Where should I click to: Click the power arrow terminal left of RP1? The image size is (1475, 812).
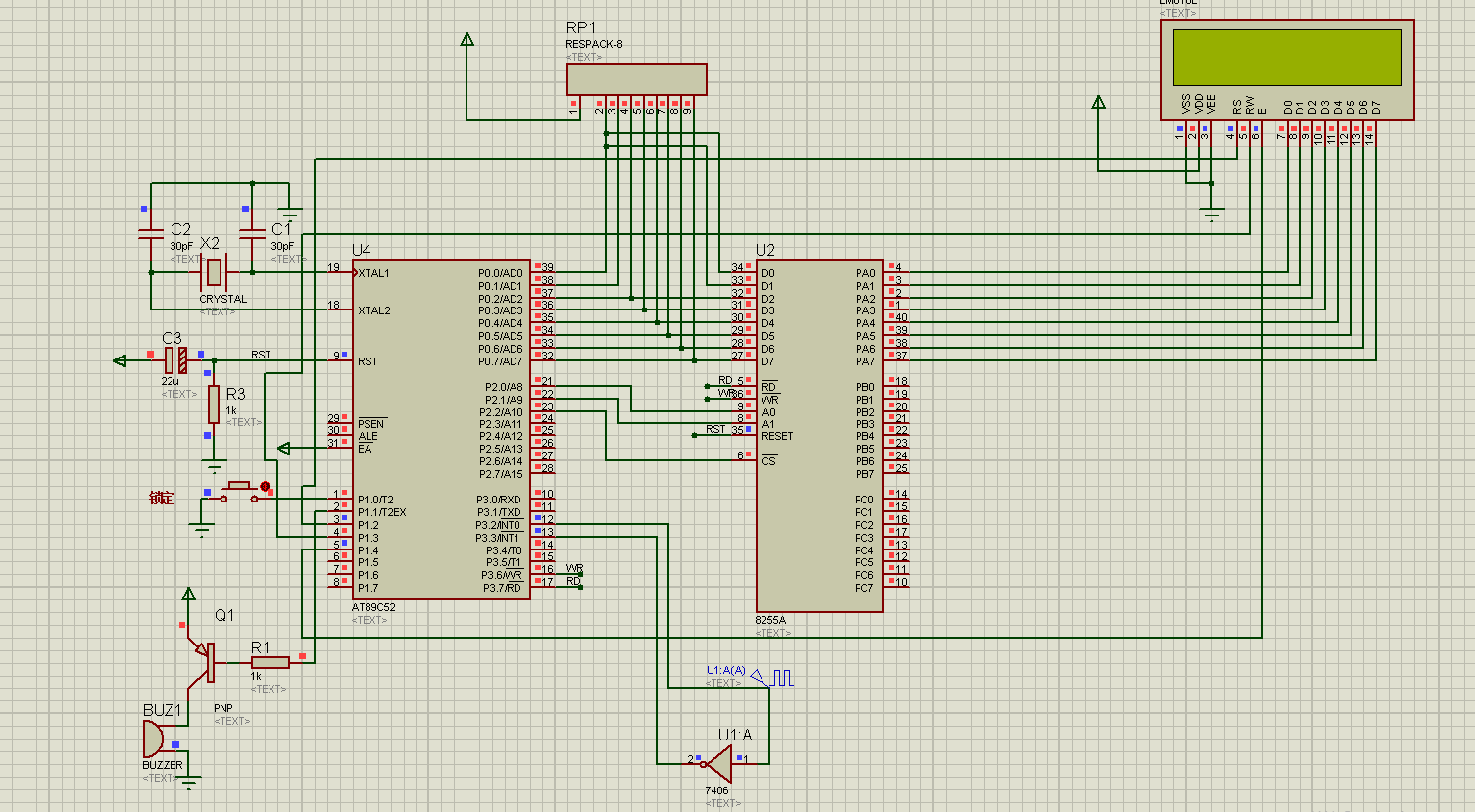coord(467,39)
